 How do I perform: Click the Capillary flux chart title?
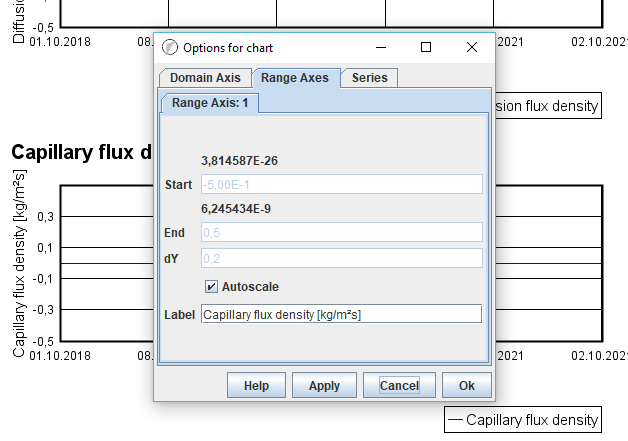[x=81, y=152]
